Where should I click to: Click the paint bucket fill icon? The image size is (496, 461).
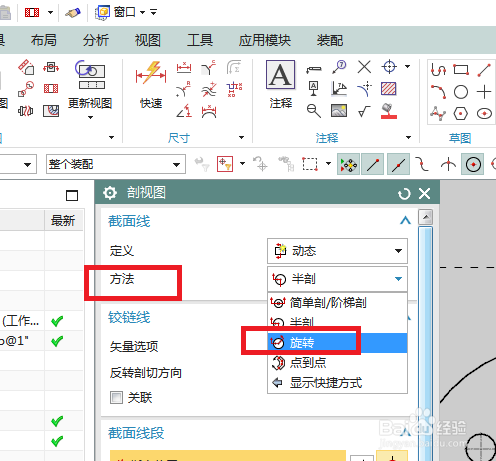(x=389, y=111)
